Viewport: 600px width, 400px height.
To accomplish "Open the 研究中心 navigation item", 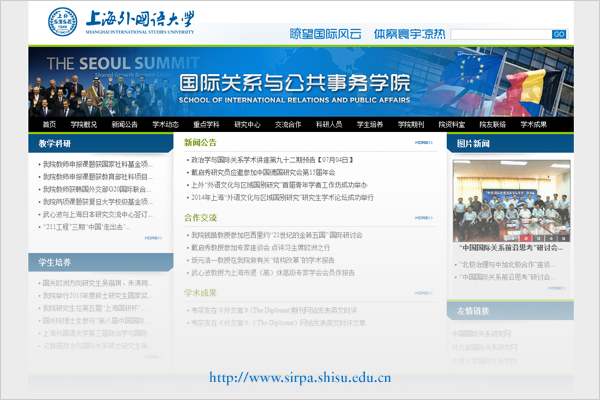I will 247,125.
